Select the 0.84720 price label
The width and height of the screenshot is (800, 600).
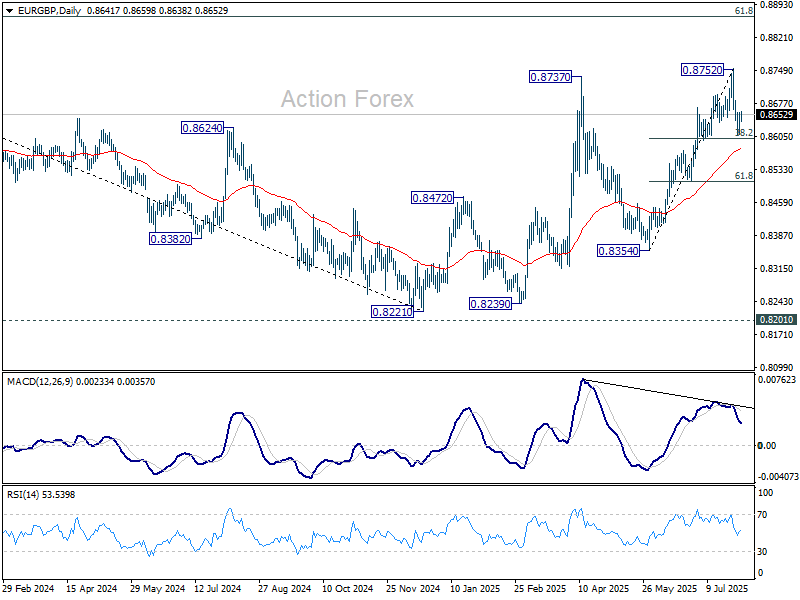click(432, 198)
